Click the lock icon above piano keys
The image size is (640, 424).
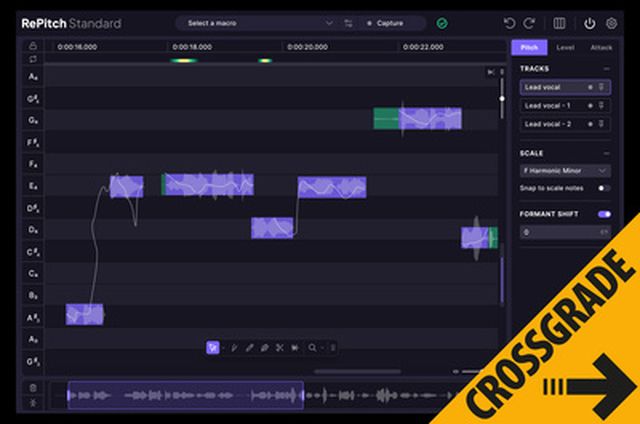pyautogui.click(x=33, y=46)
